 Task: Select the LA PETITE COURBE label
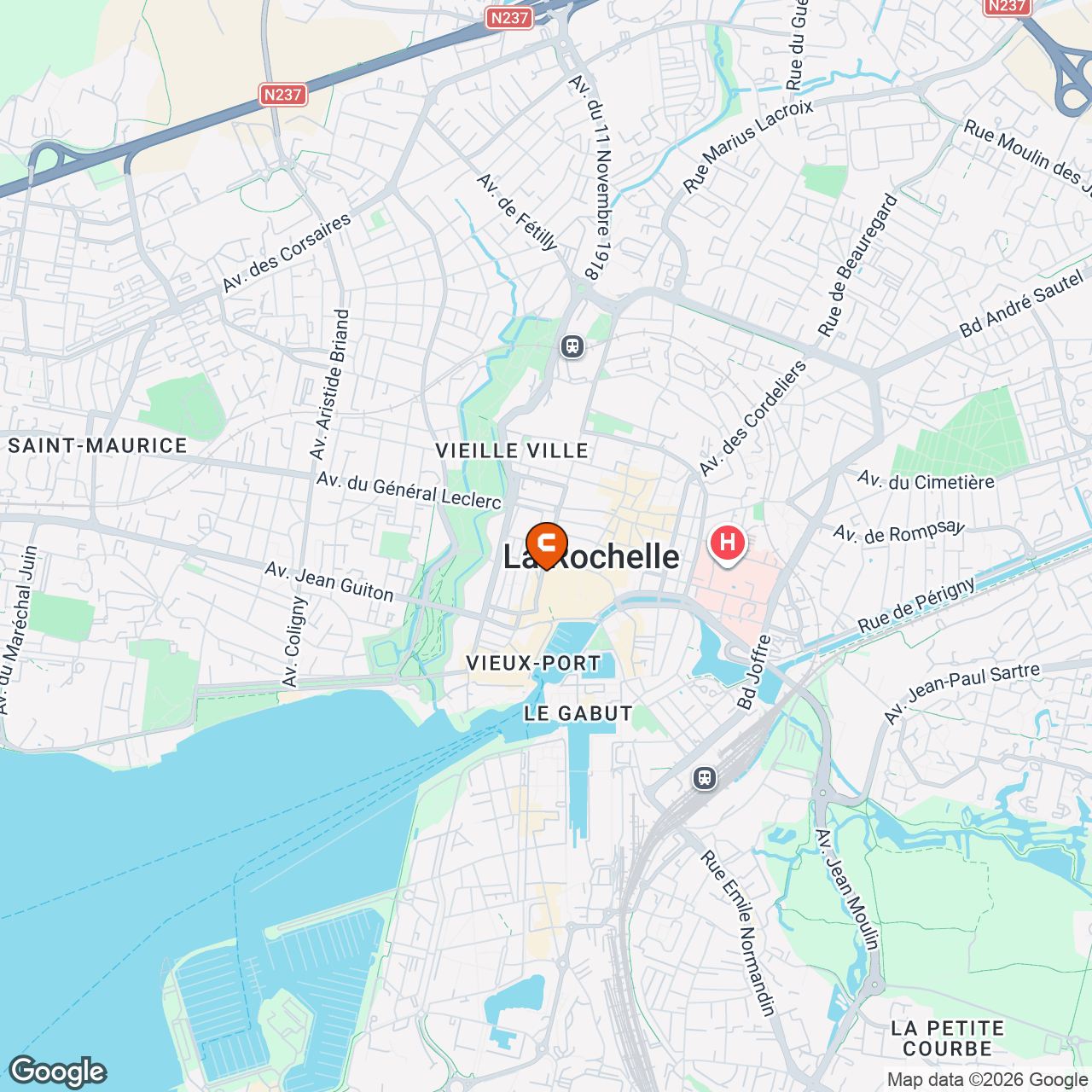[x=948, y=1038]
